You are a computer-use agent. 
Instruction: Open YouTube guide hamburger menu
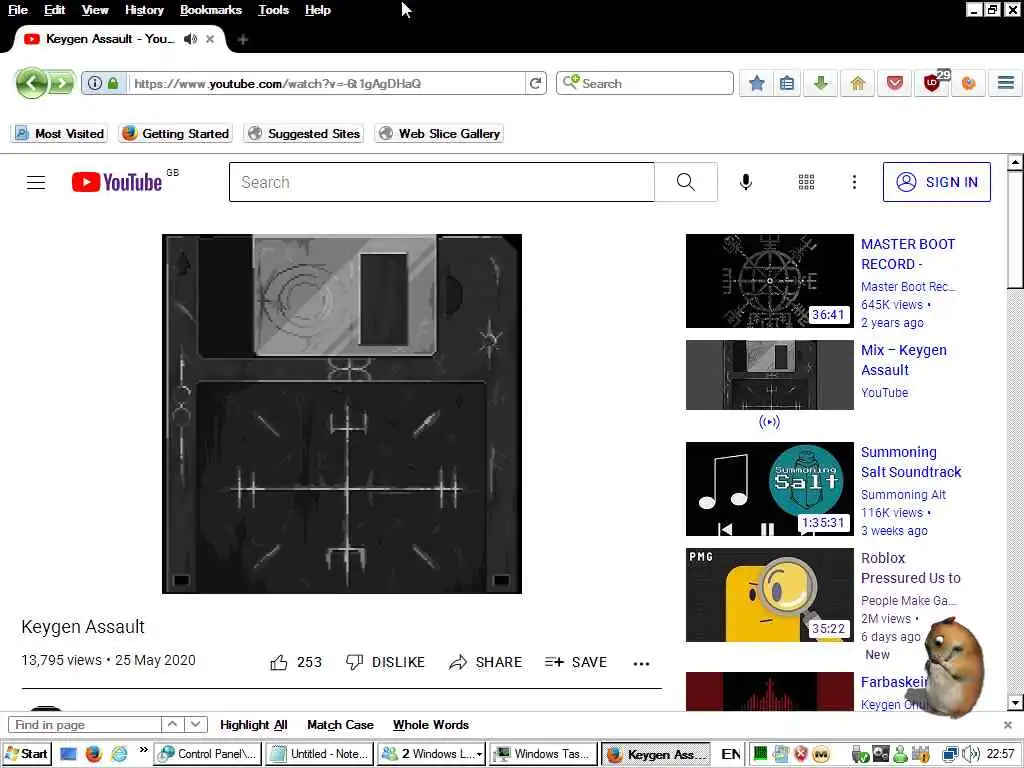pyautogui.click(x=36, y=182)
